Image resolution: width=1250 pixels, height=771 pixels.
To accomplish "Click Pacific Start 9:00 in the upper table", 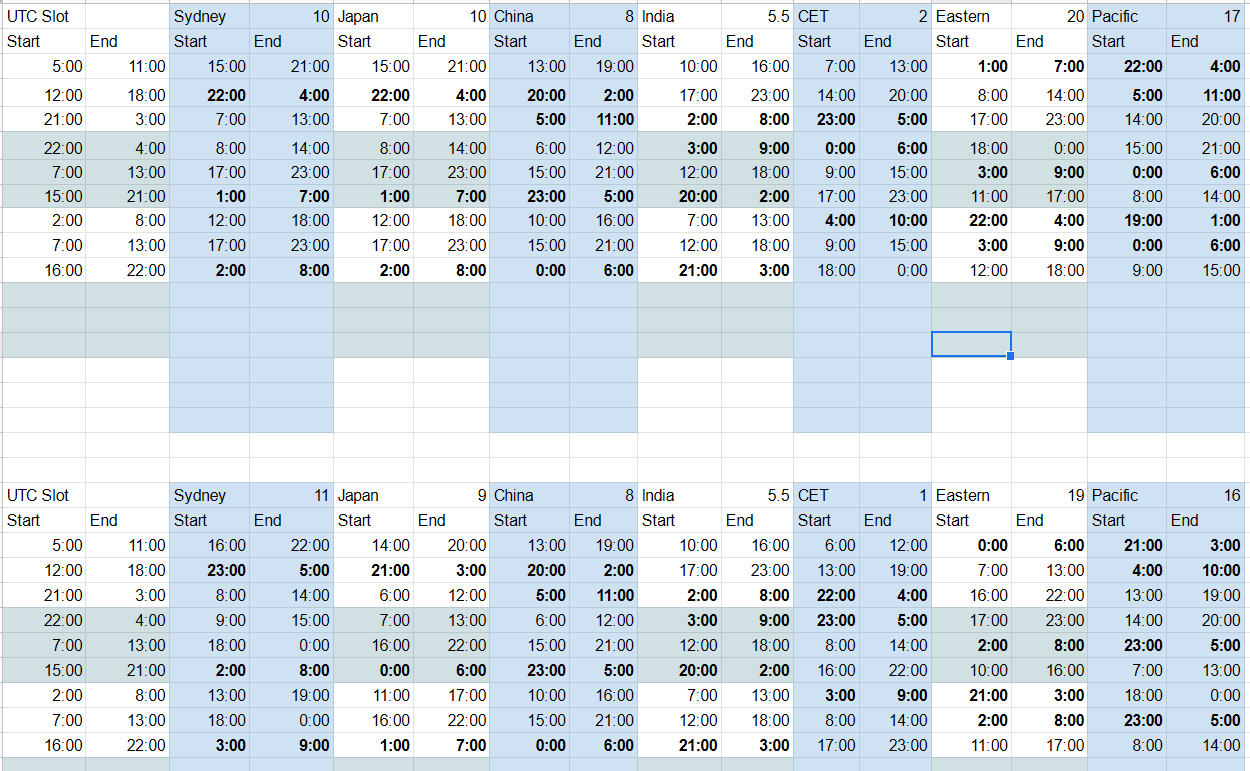I will [1127, 270].
